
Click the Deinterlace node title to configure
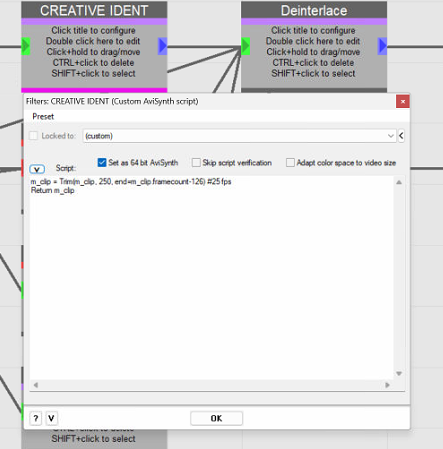click(x=314, y=10)
